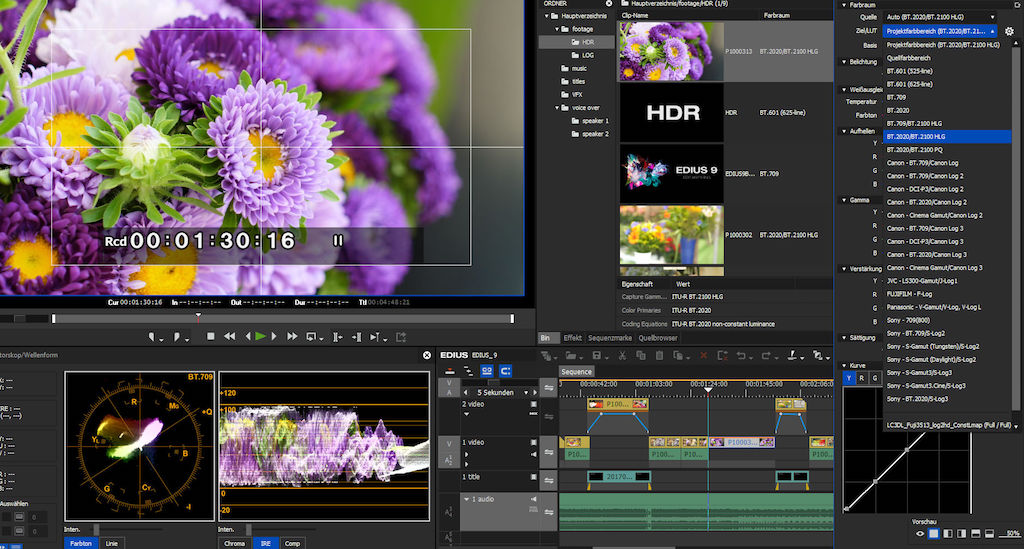Click the insert/overwrite mode icon

point(449,371)
